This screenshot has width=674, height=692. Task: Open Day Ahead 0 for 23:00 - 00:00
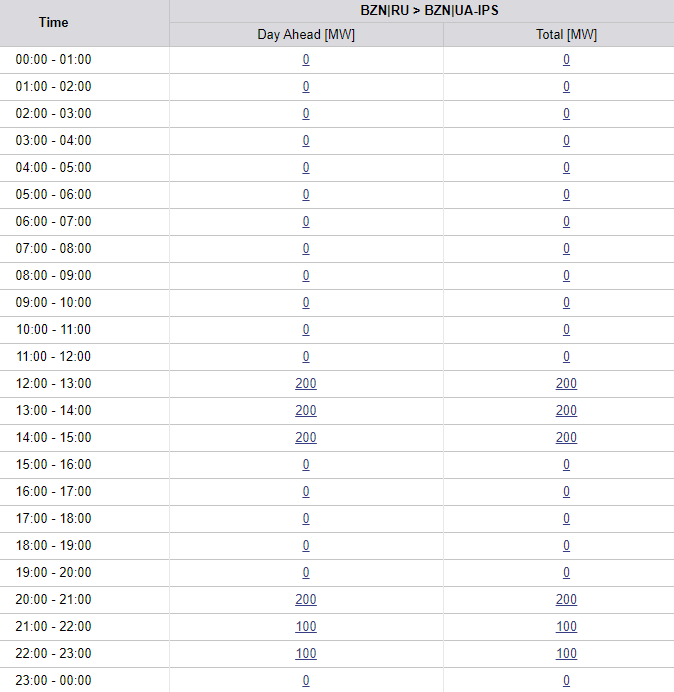coord(306,681)
